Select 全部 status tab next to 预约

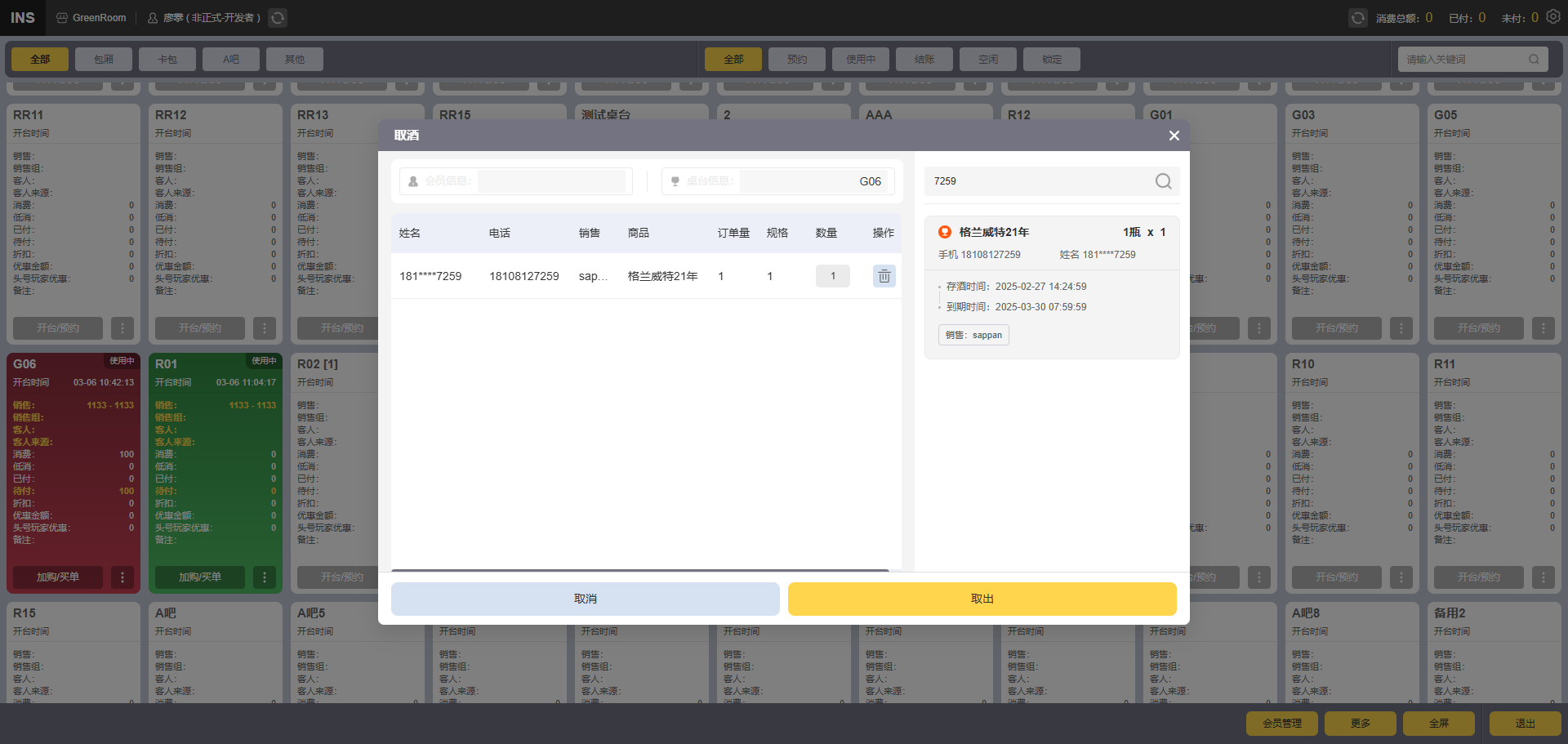point(733,59)
